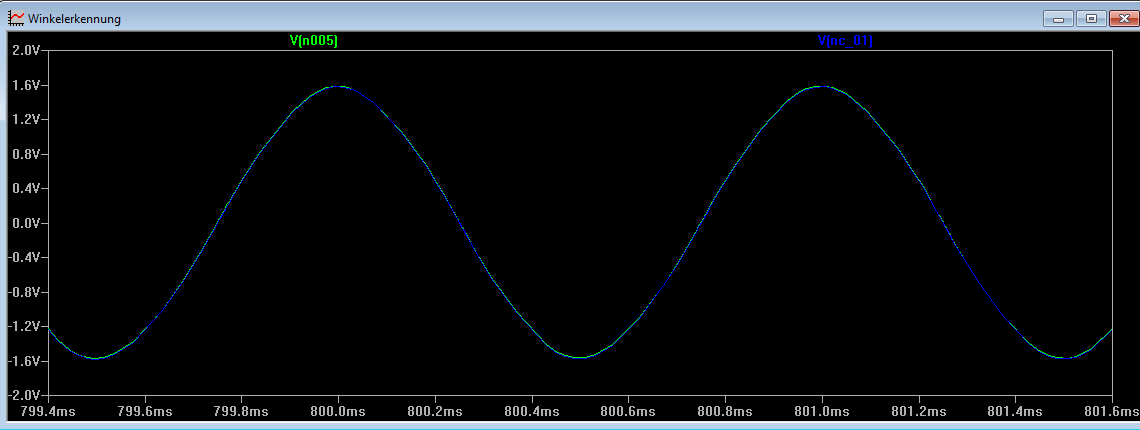Click the -2.0V vertical axis label

[25, 396]
